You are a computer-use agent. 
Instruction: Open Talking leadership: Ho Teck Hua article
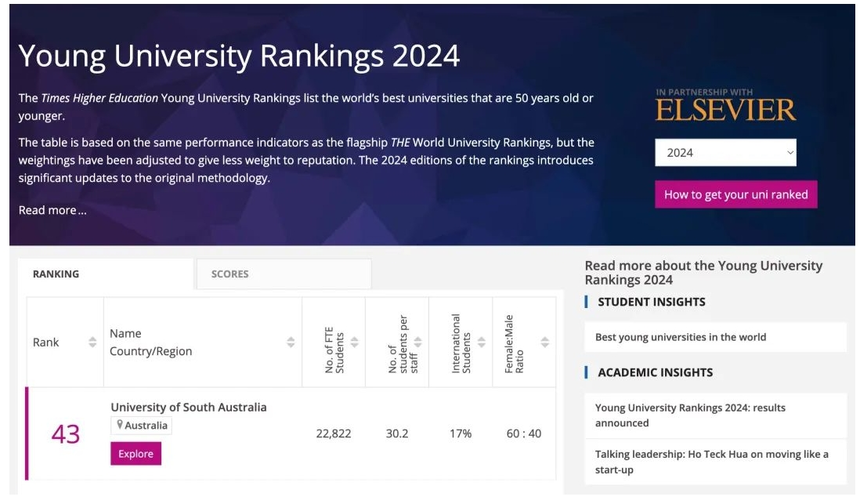(x=715, y=462)
